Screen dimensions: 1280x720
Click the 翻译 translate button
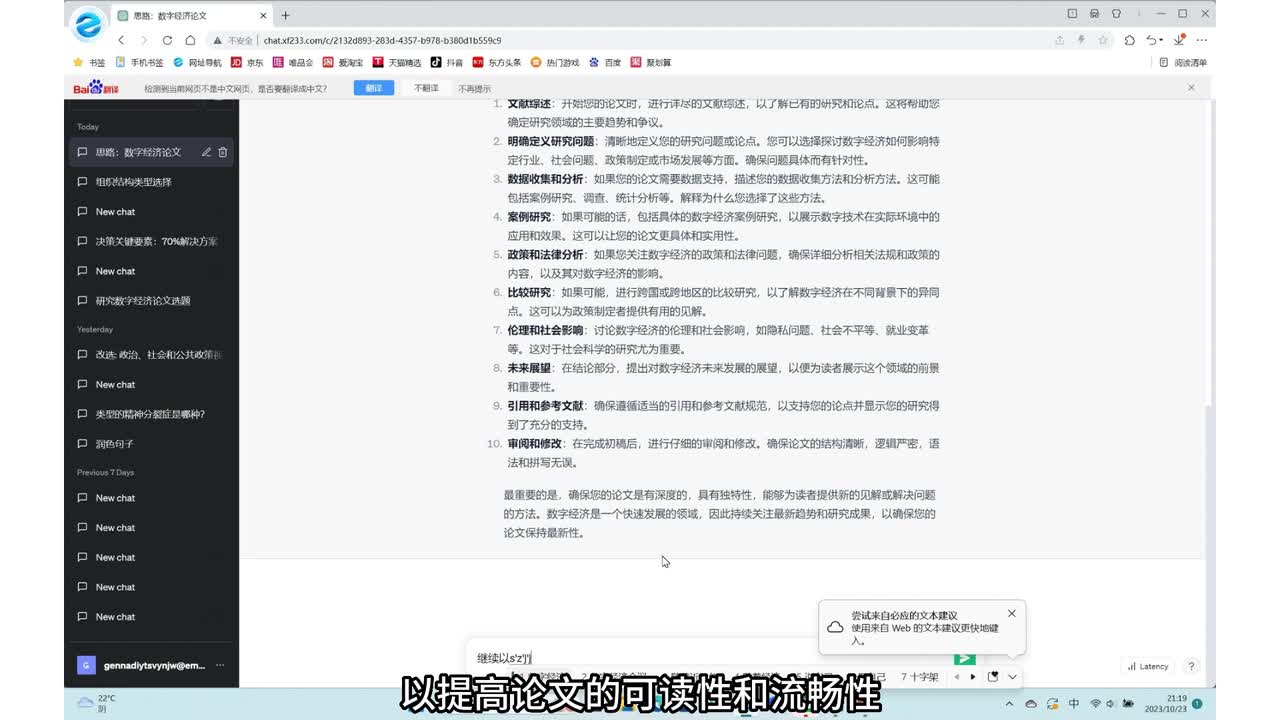click(373, 88)
